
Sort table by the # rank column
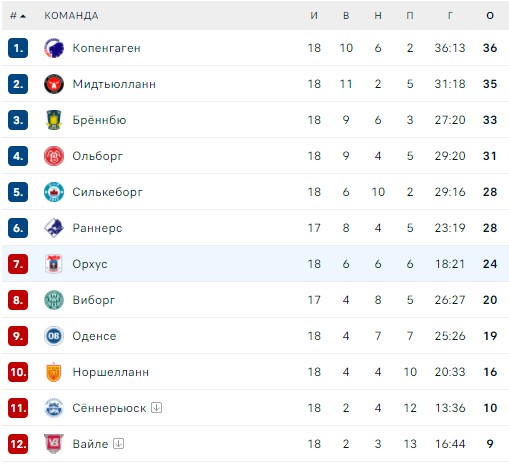click(x=18, y=16)
